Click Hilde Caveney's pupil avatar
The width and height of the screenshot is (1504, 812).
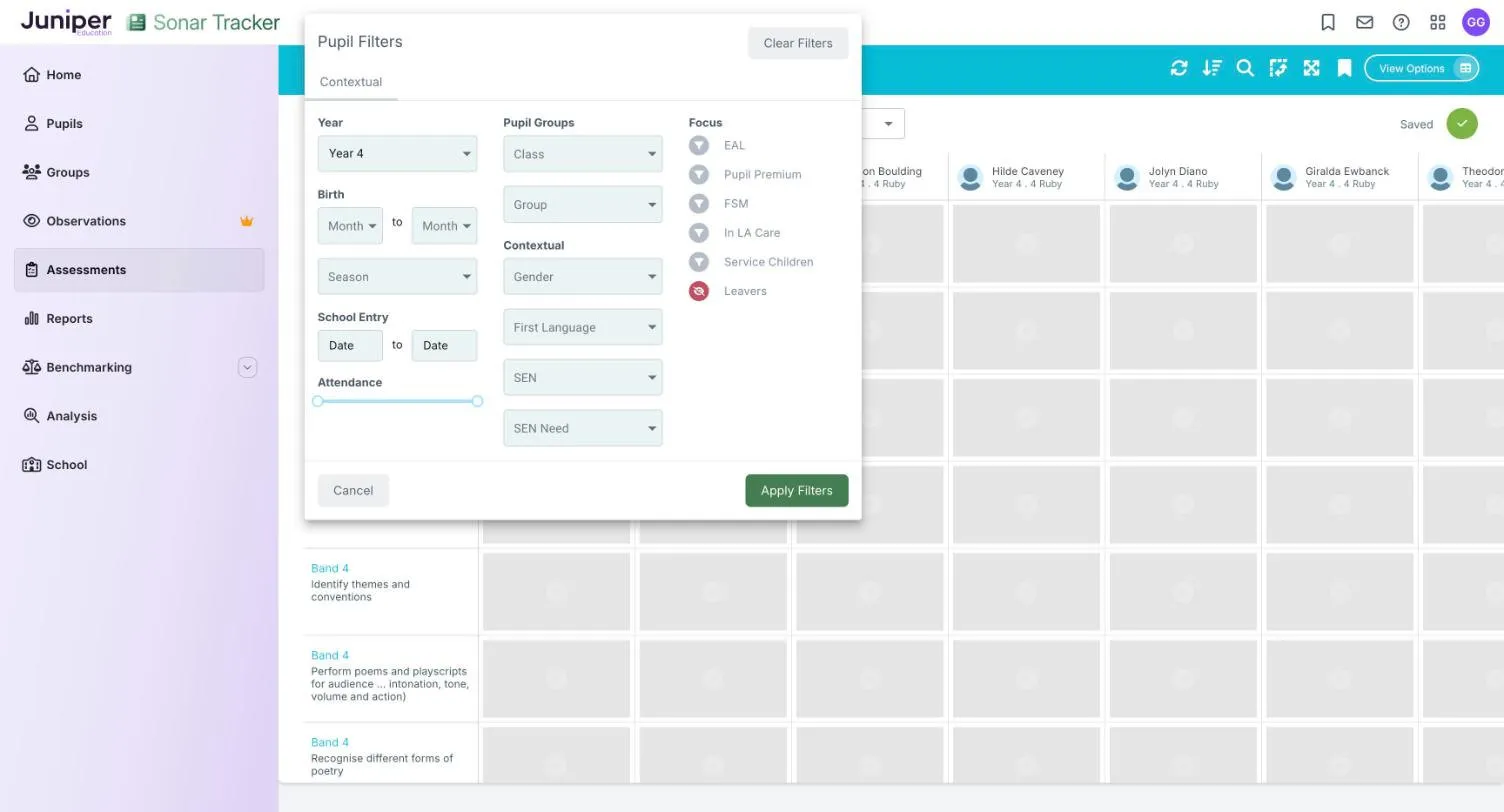(x=970, y=177)
